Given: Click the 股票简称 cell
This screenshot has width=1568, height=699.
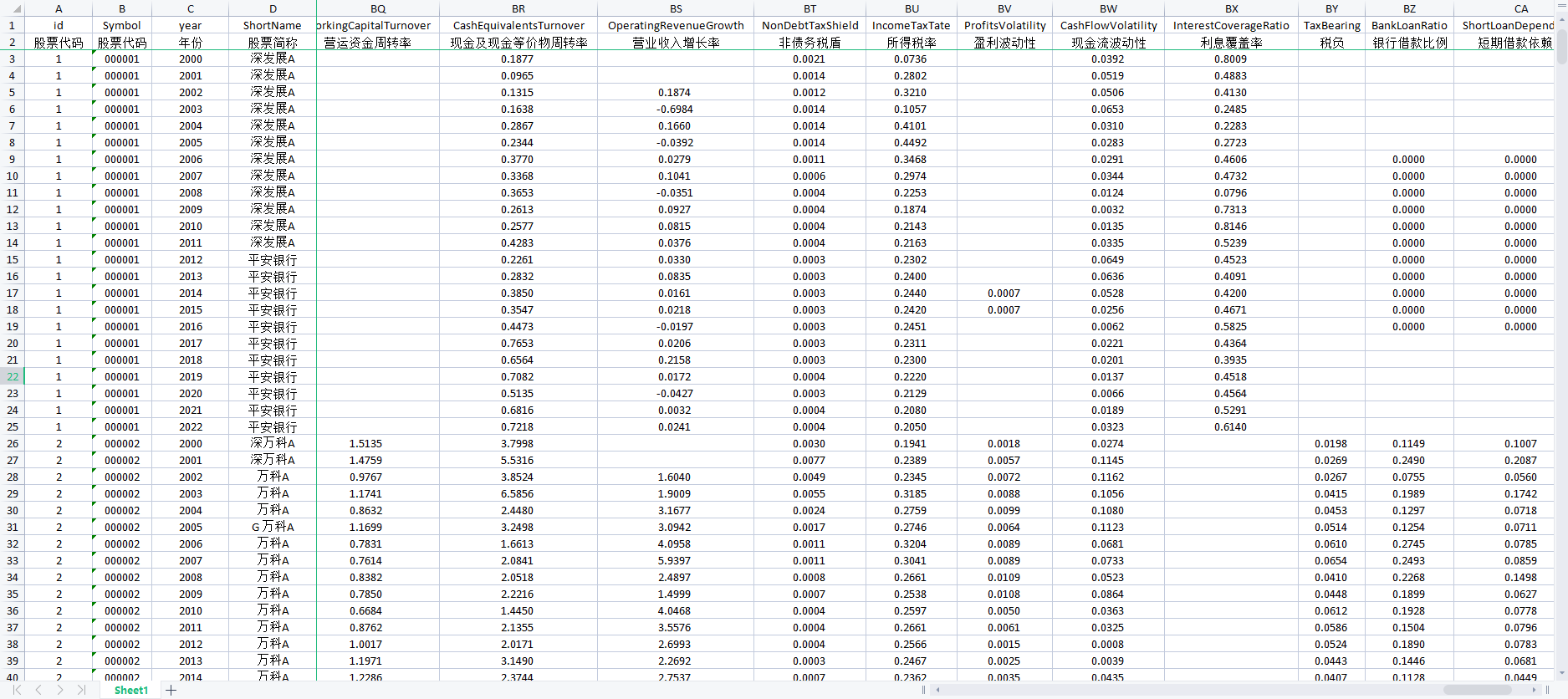Looking at the screenshot, I should [x=273, y=42].
